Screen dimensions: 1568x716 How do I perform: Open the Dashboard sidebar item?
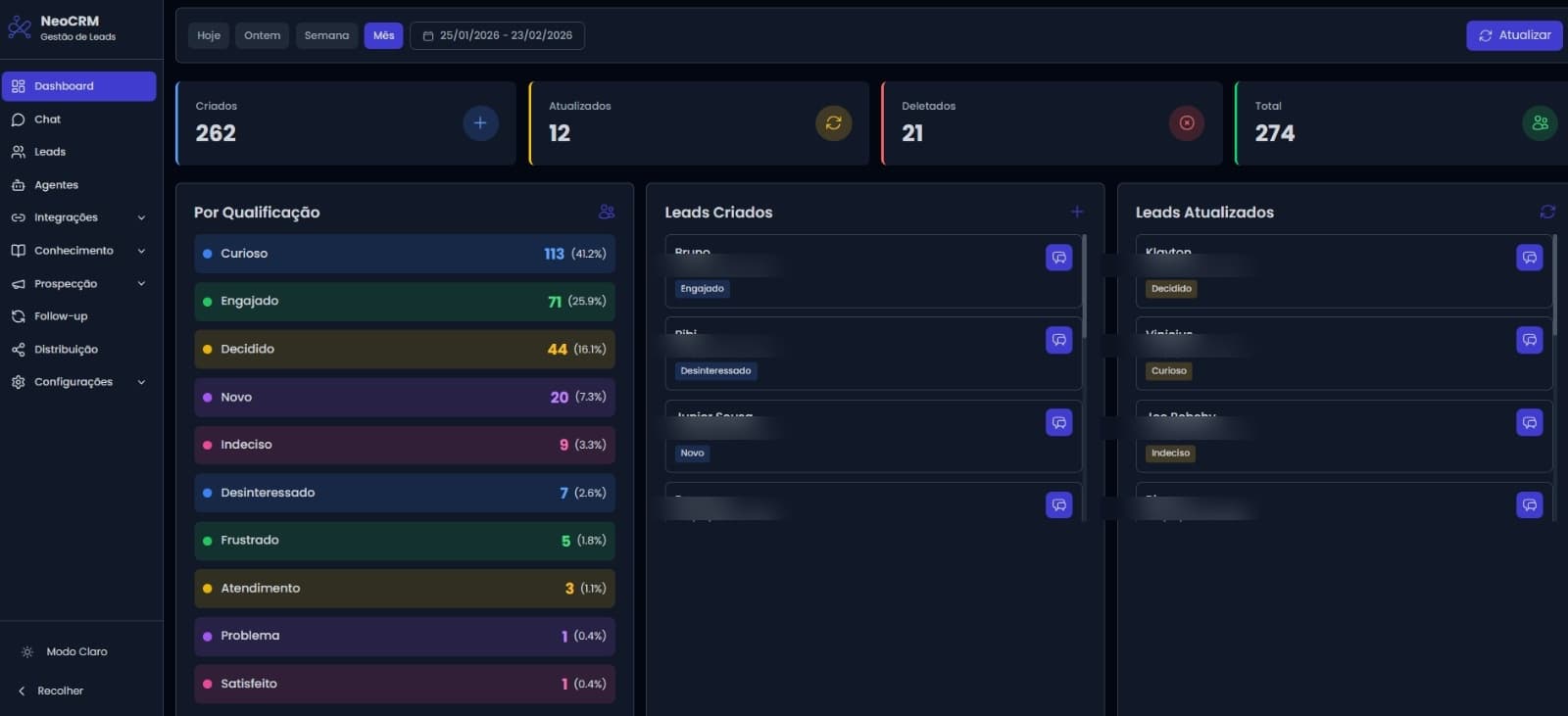point(79,86)
